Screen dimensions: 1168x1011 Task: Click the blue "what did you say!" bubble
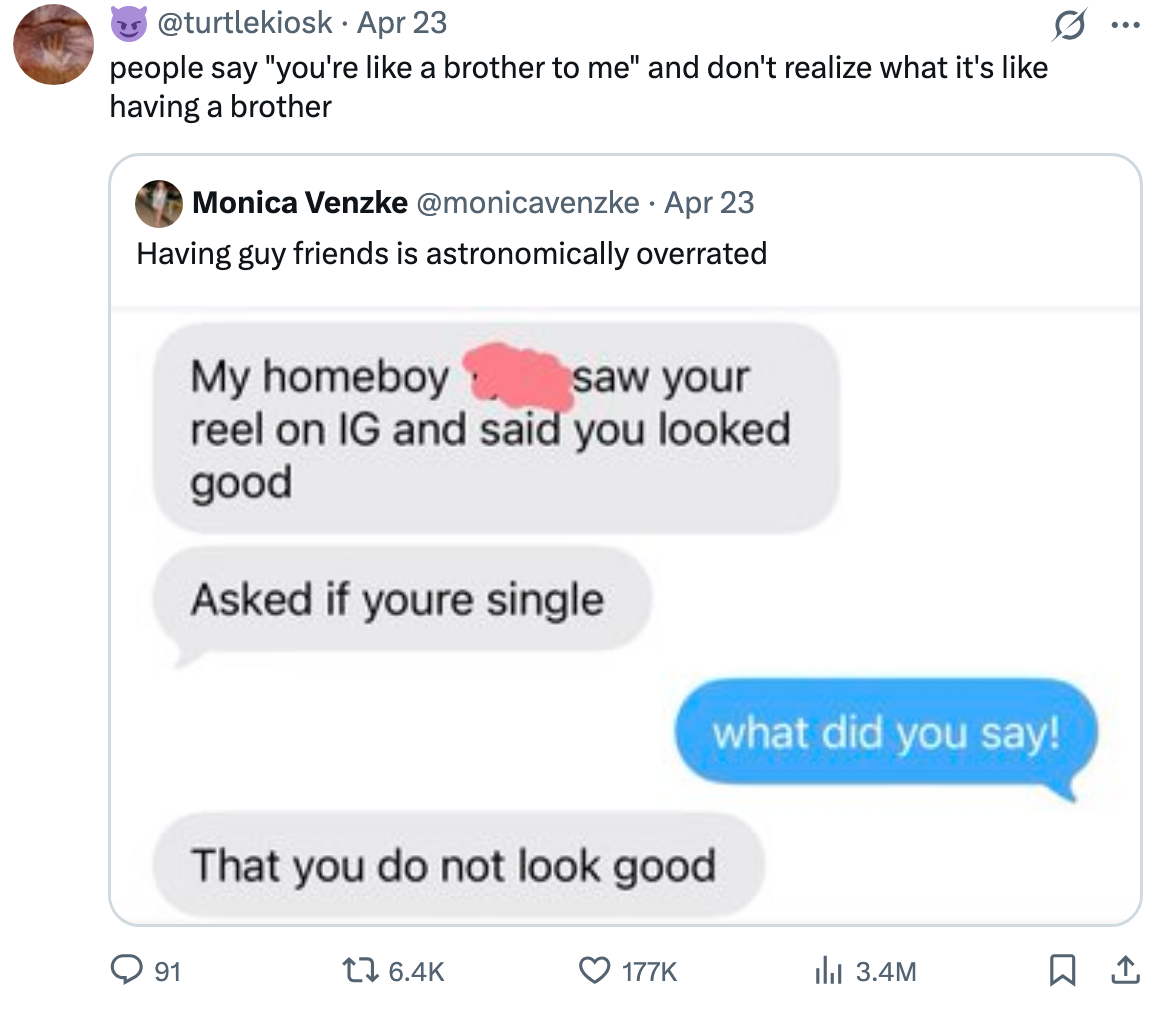tap(885, 735)
